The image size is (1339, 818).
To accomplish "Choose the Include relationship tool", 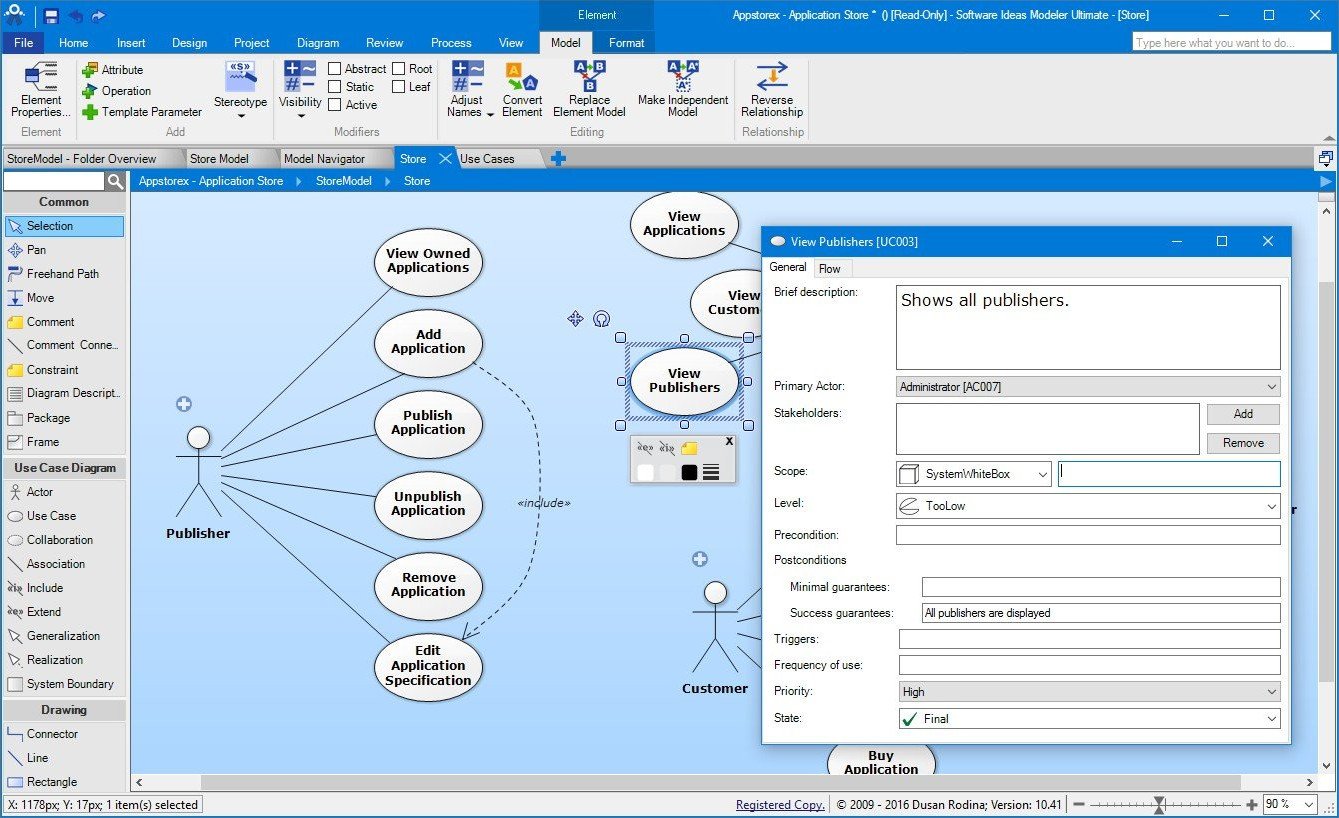I will point(42,588).
